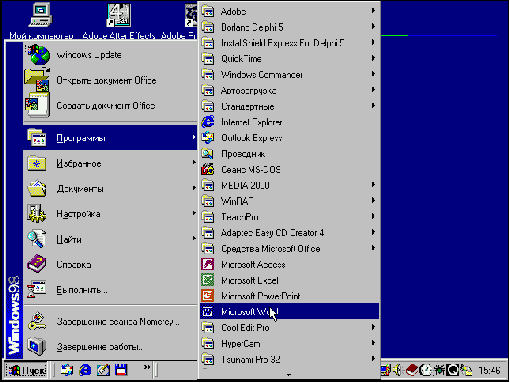
Task: Open InstallShield Express For Delphi 5 folder
Action: (x=289, y=43)
